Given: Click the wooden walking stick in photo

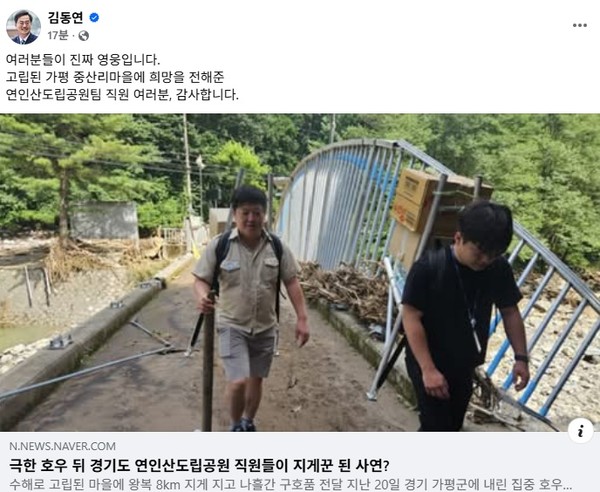Looking at the screenshot, I should [209, 362].
